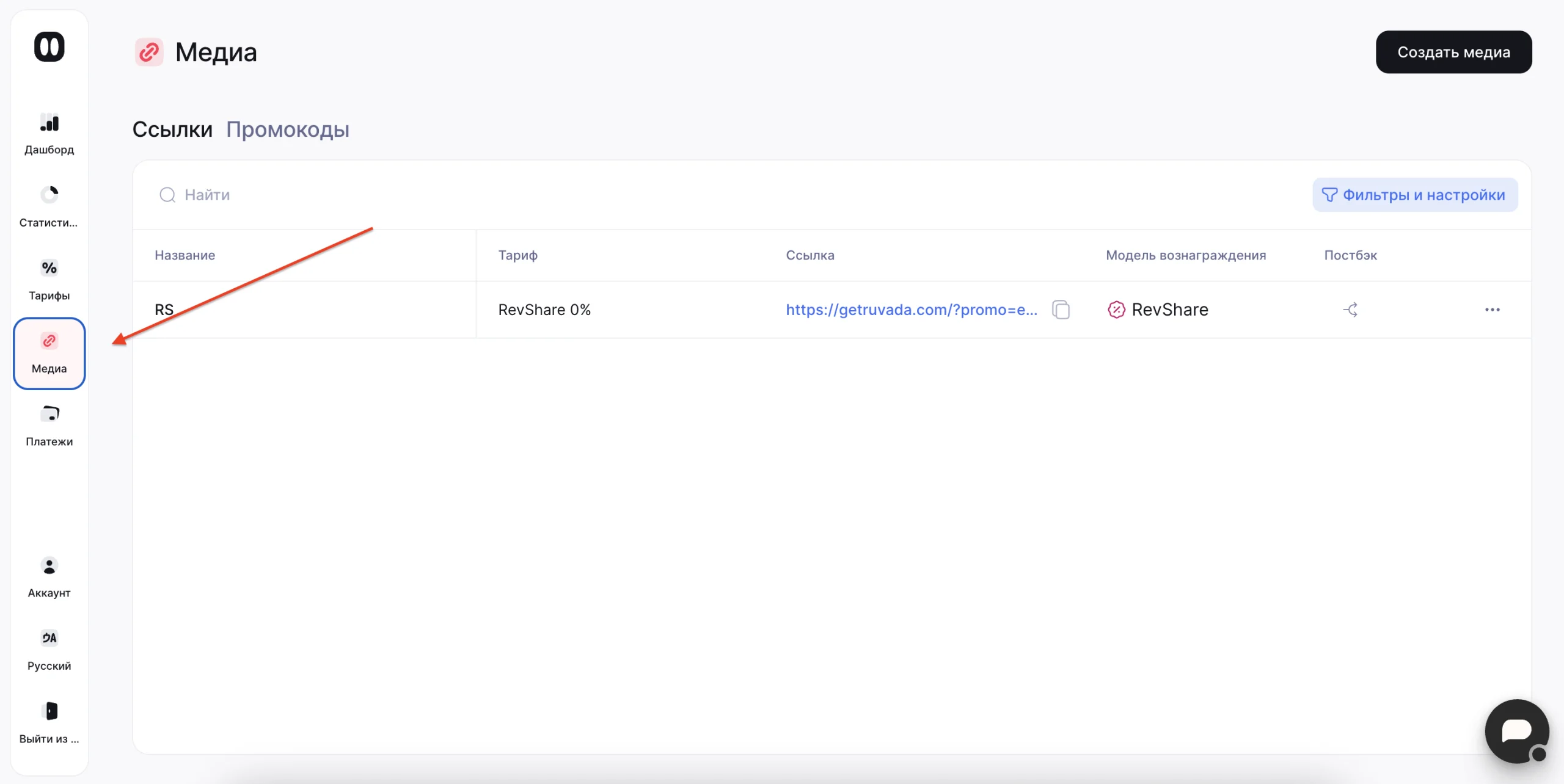Click the search magnifier icon
Image resolution: width=1564 pixels, height=784 pixels.
[167, 195]
